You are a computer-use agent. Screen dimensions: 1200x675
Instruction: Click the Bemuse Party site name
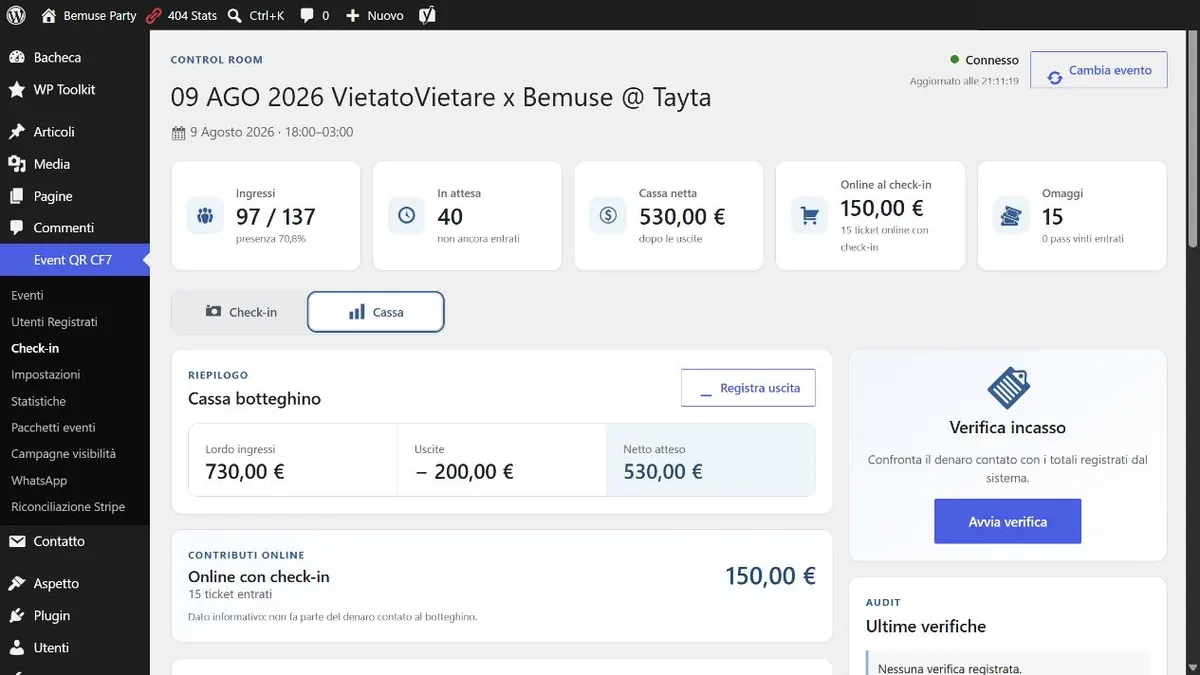[x=100, y=15]
